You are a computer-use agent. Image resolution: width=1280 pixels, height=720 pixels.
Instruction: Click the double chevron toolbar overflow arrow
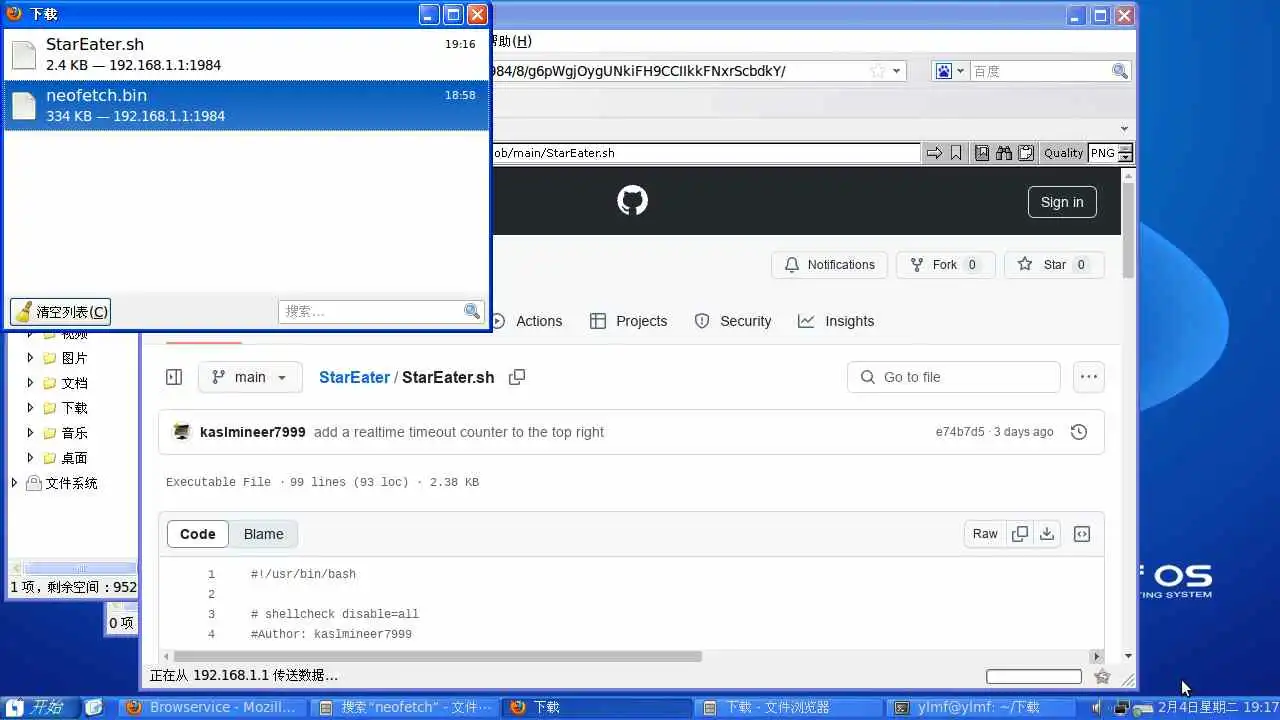[x=1125, y=128]
